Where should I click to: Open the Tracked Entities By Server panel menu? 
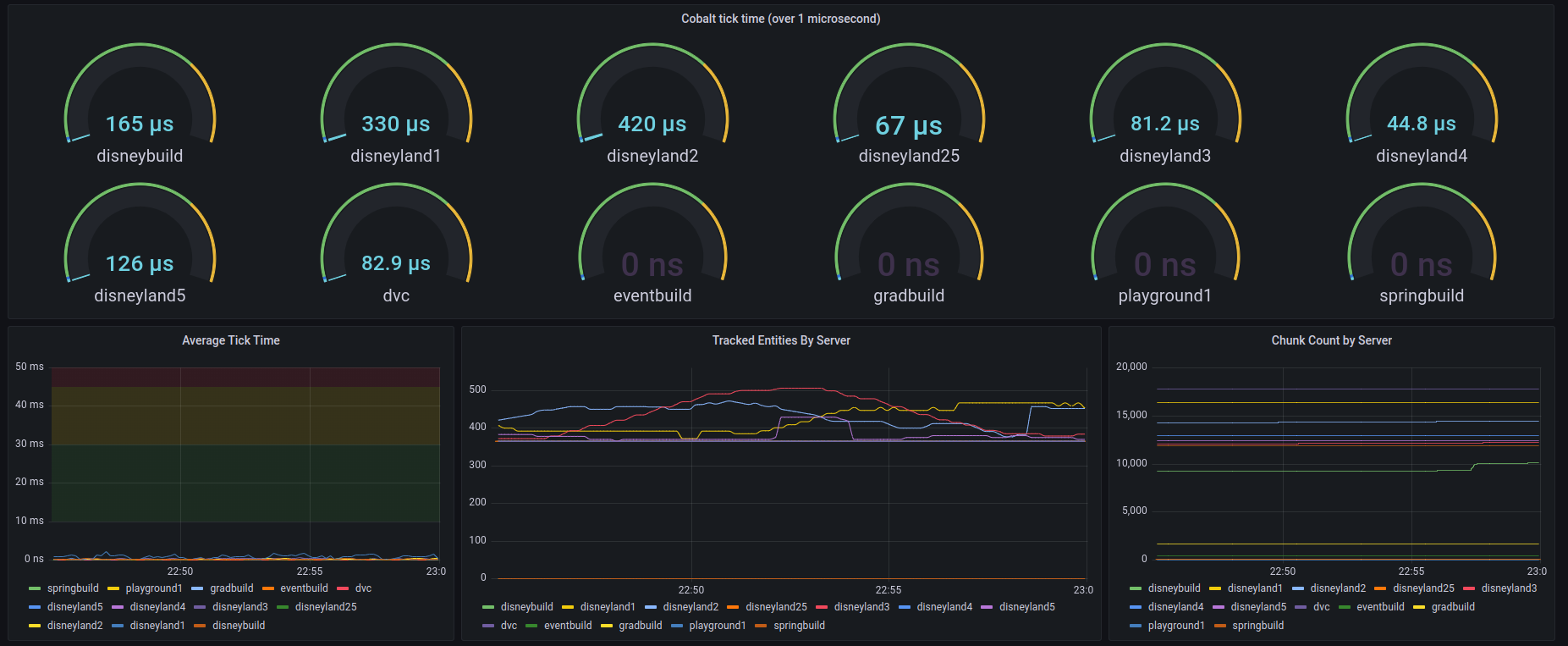pyautogui.click(x=780, y=340)
